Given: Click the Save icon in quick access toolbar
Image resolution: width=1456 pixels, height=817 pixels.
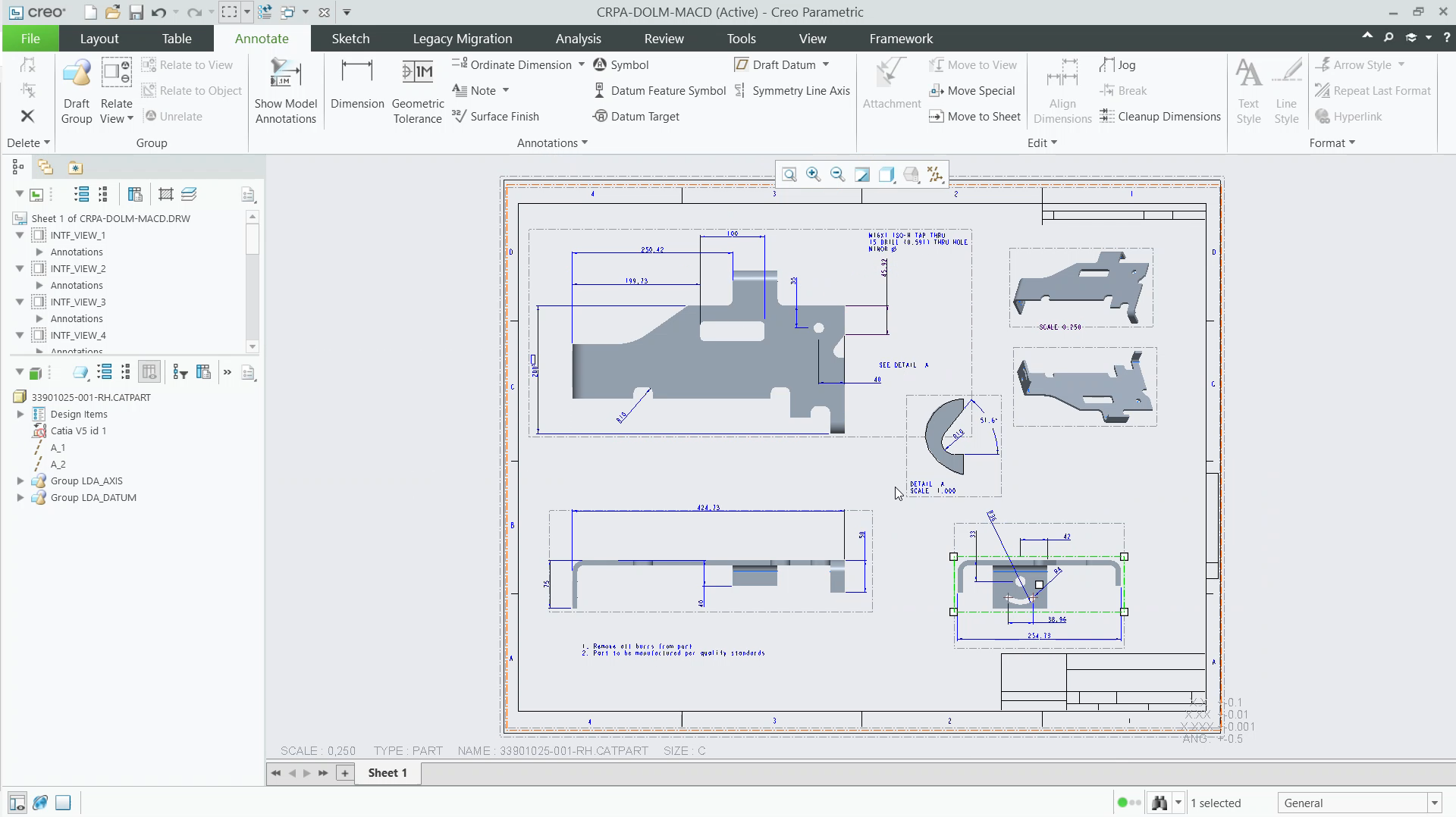Looking at the screenshot, I should pyautogui.click(x=136, y=12).
